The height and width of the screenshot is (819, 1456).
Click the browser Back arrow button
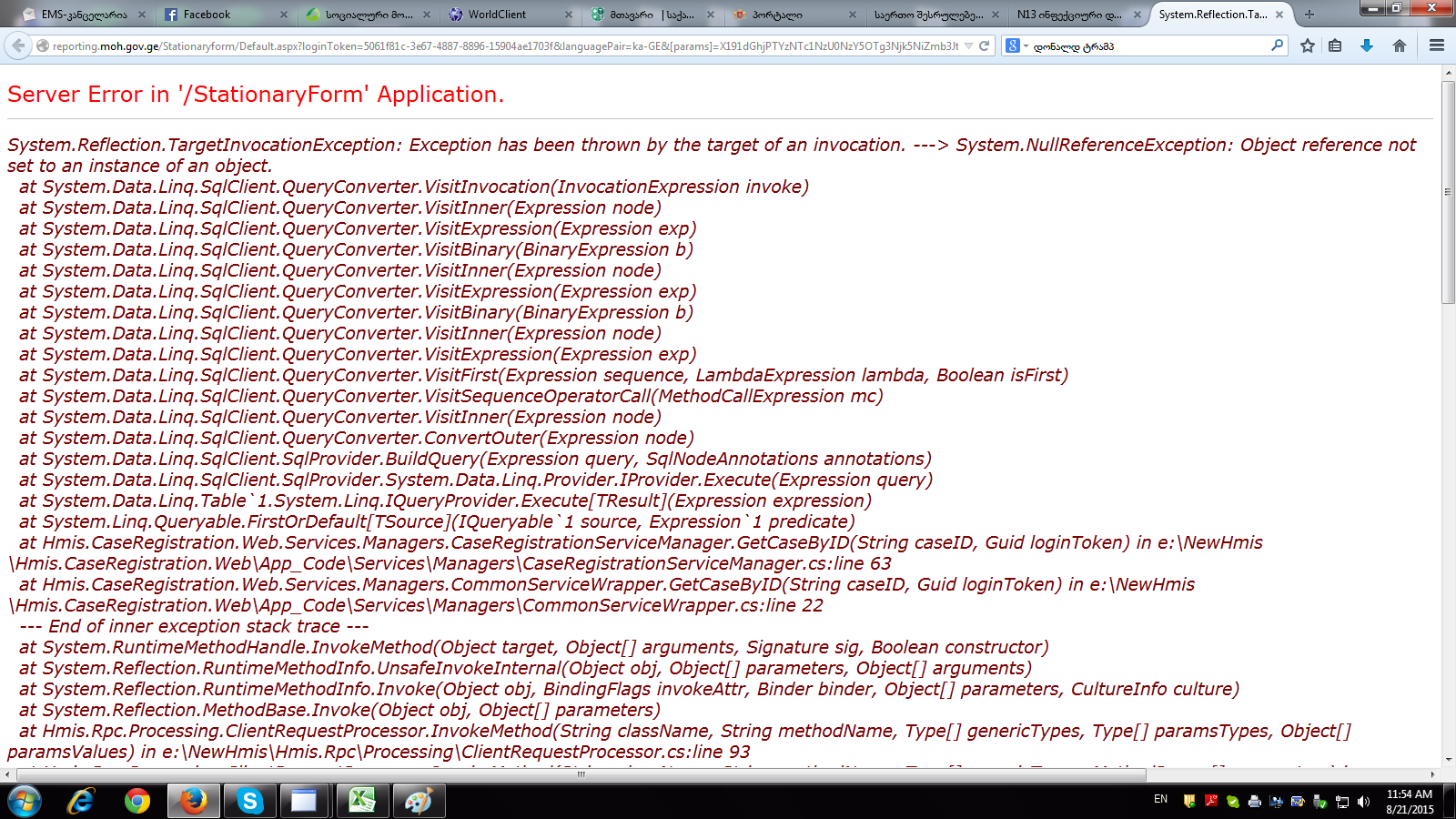17,45
